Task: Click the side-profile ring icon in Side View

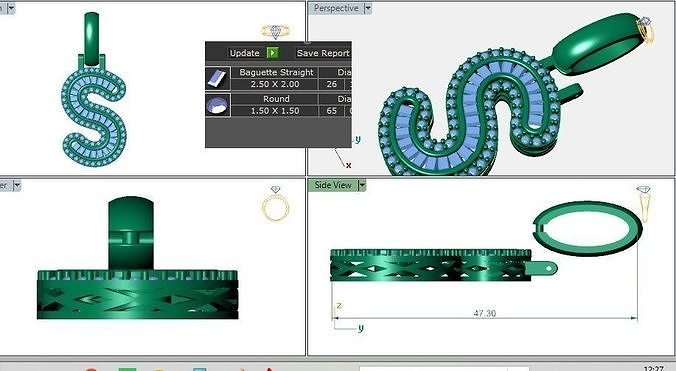Action: coord(644,204)
